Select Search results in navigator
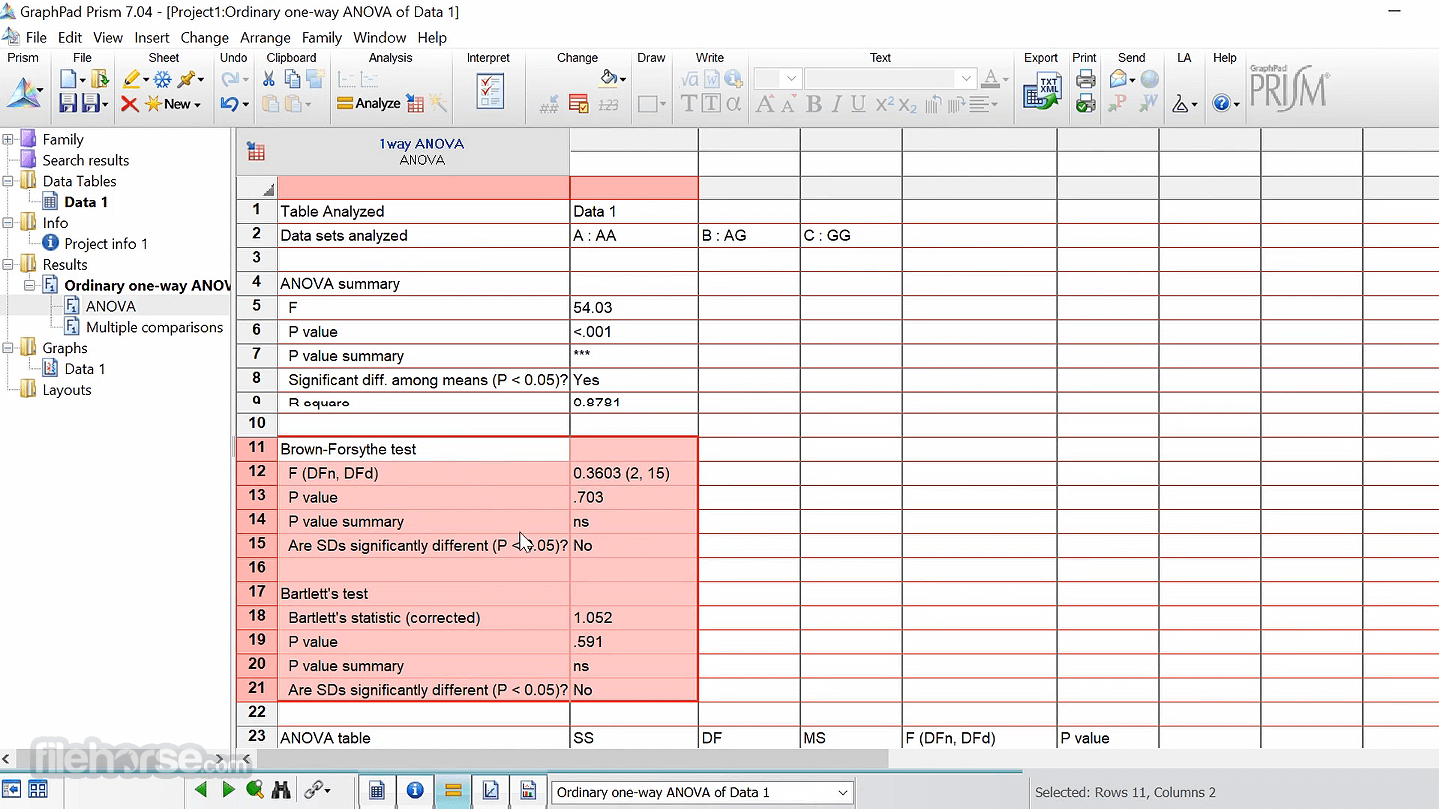 tap(86, 161)
